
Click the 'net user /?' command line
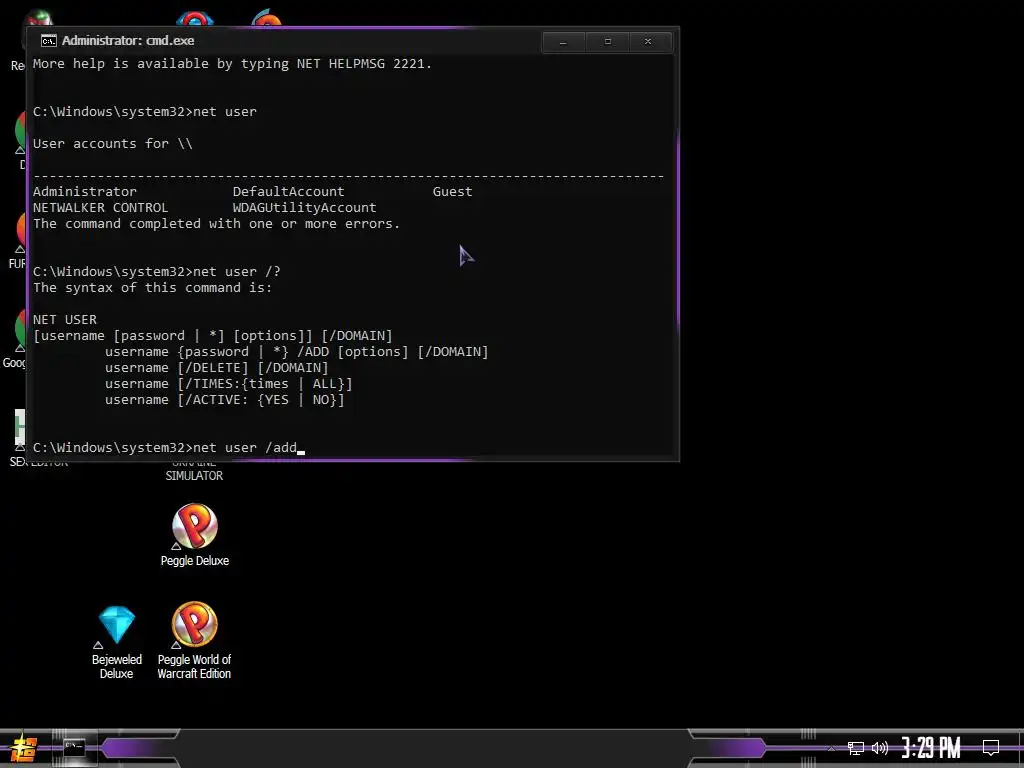click(x=157, y=272)
